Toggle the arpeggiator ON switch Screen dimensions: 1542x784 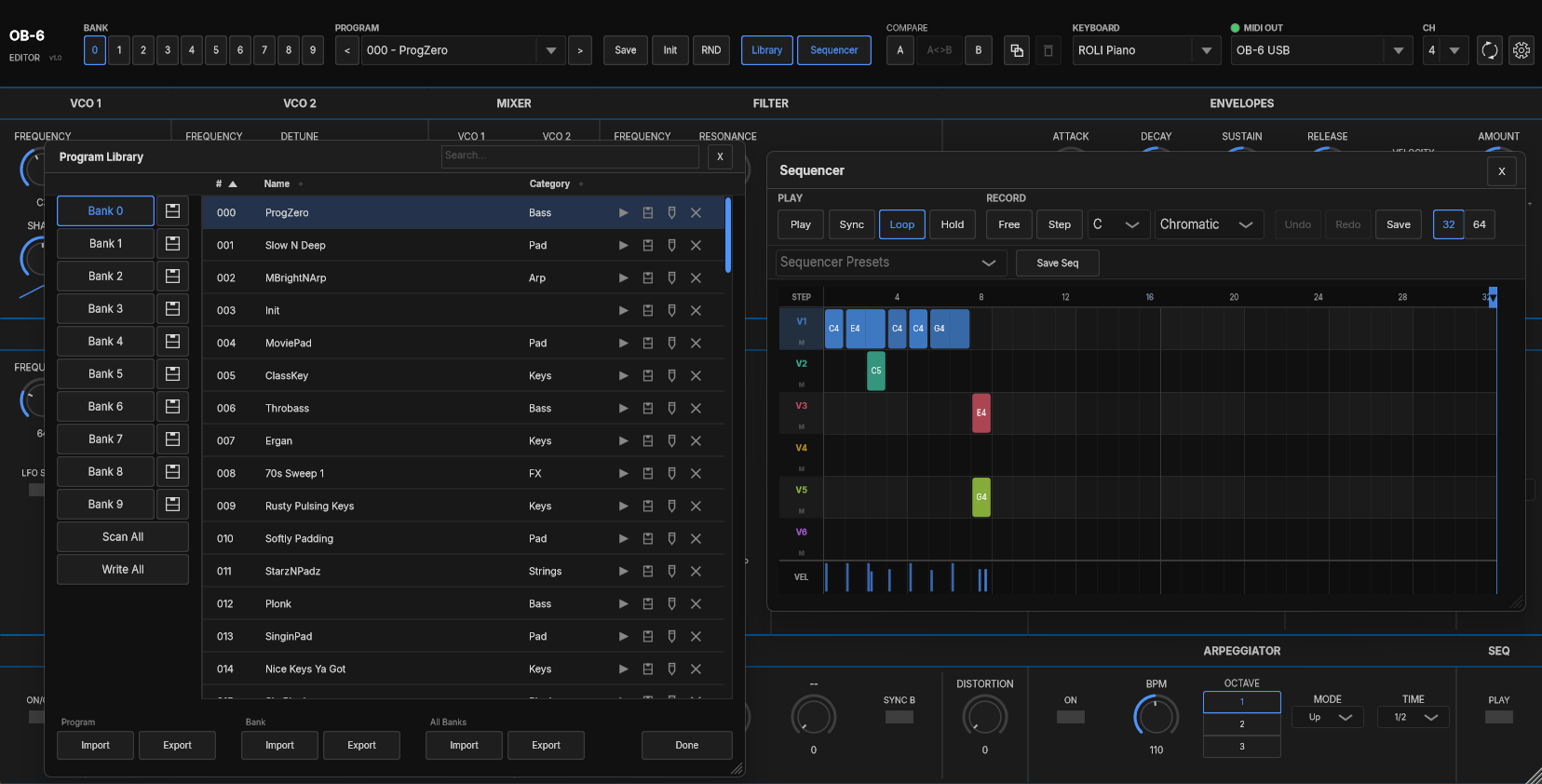click(x=1071, y=717)
